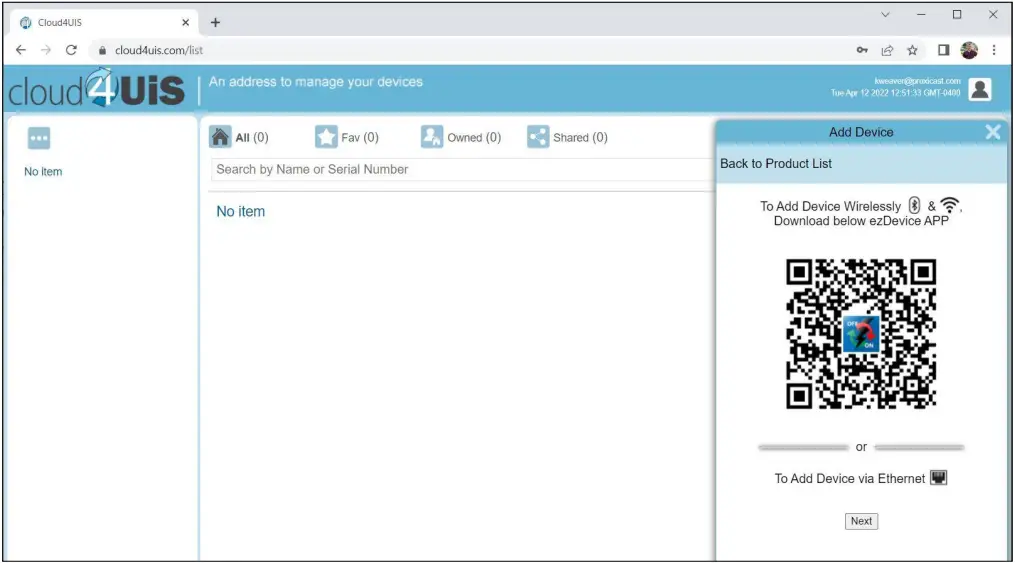Open the Chrome profile avatar
The height and width of the screenshot is (563, 1015).
[969, 50]
